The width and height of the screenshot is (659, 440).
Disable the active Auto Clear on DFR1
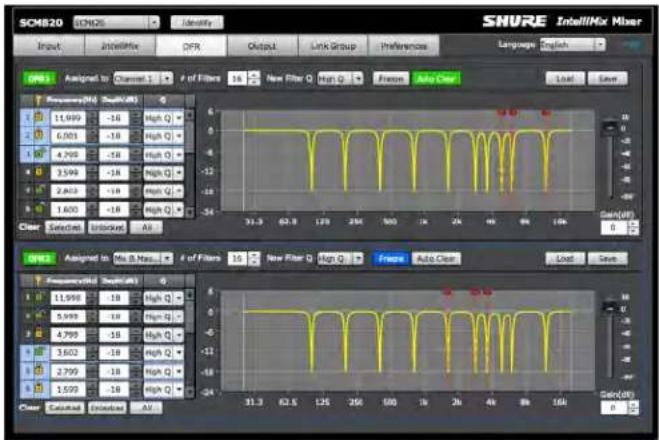click(x=436, y=79)
